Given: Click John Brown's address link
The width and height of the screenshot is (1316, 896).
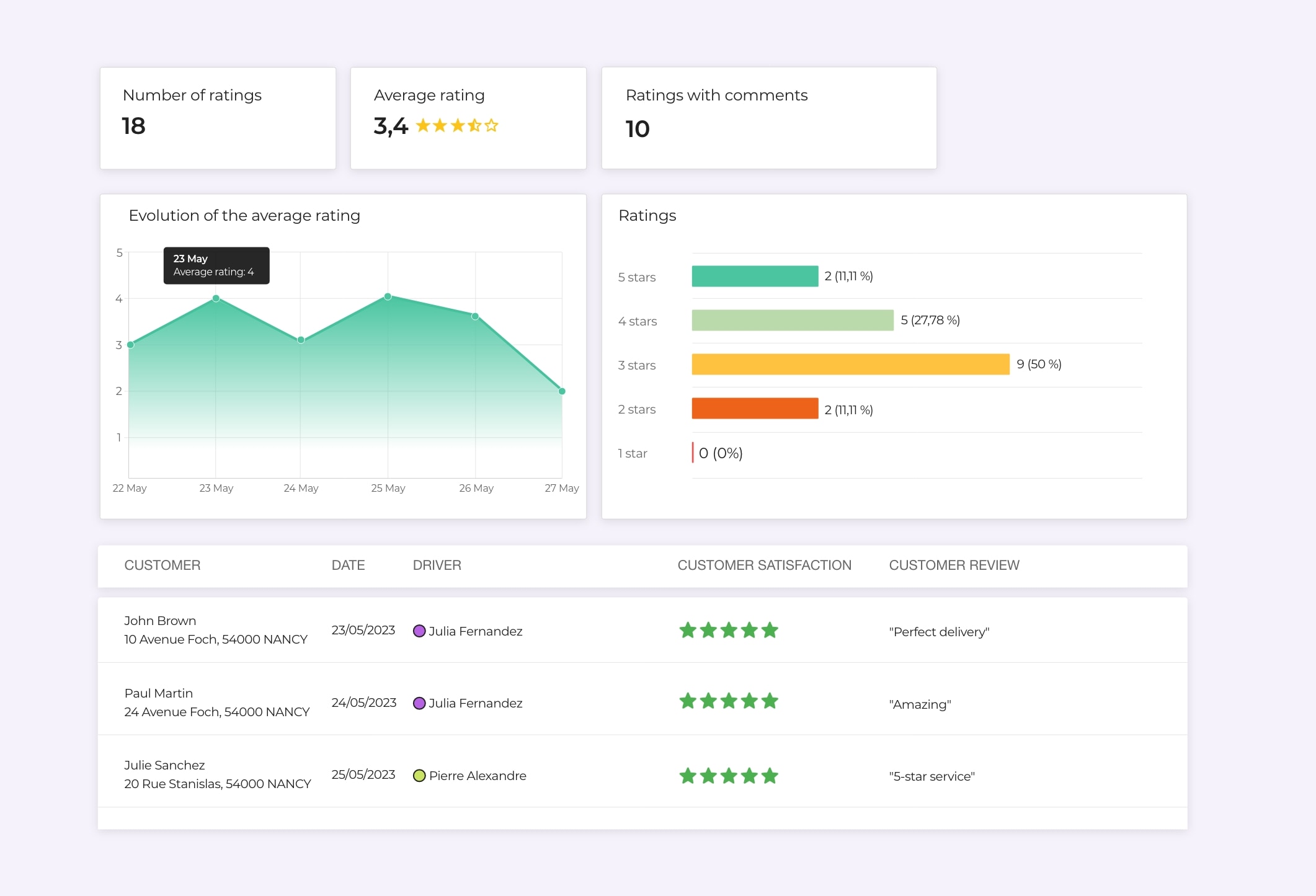Looking at the screenshot, I should point(215,639).
